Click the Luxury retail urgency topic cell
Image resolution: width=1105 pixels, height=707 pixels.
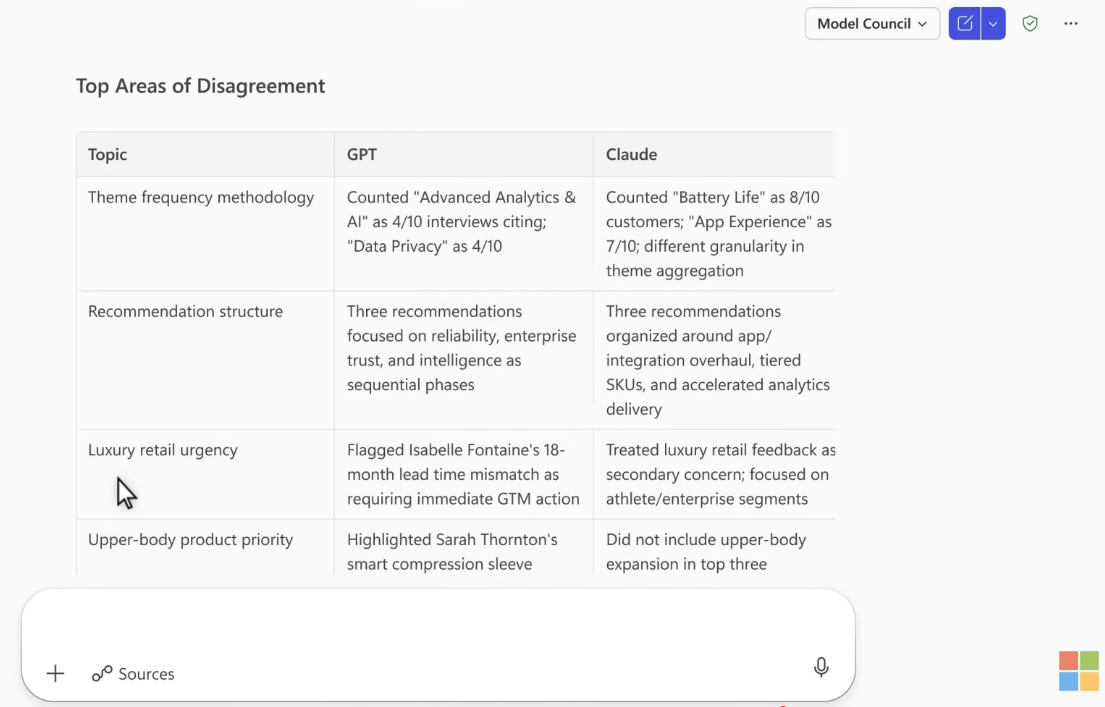(x=163, y=451)
